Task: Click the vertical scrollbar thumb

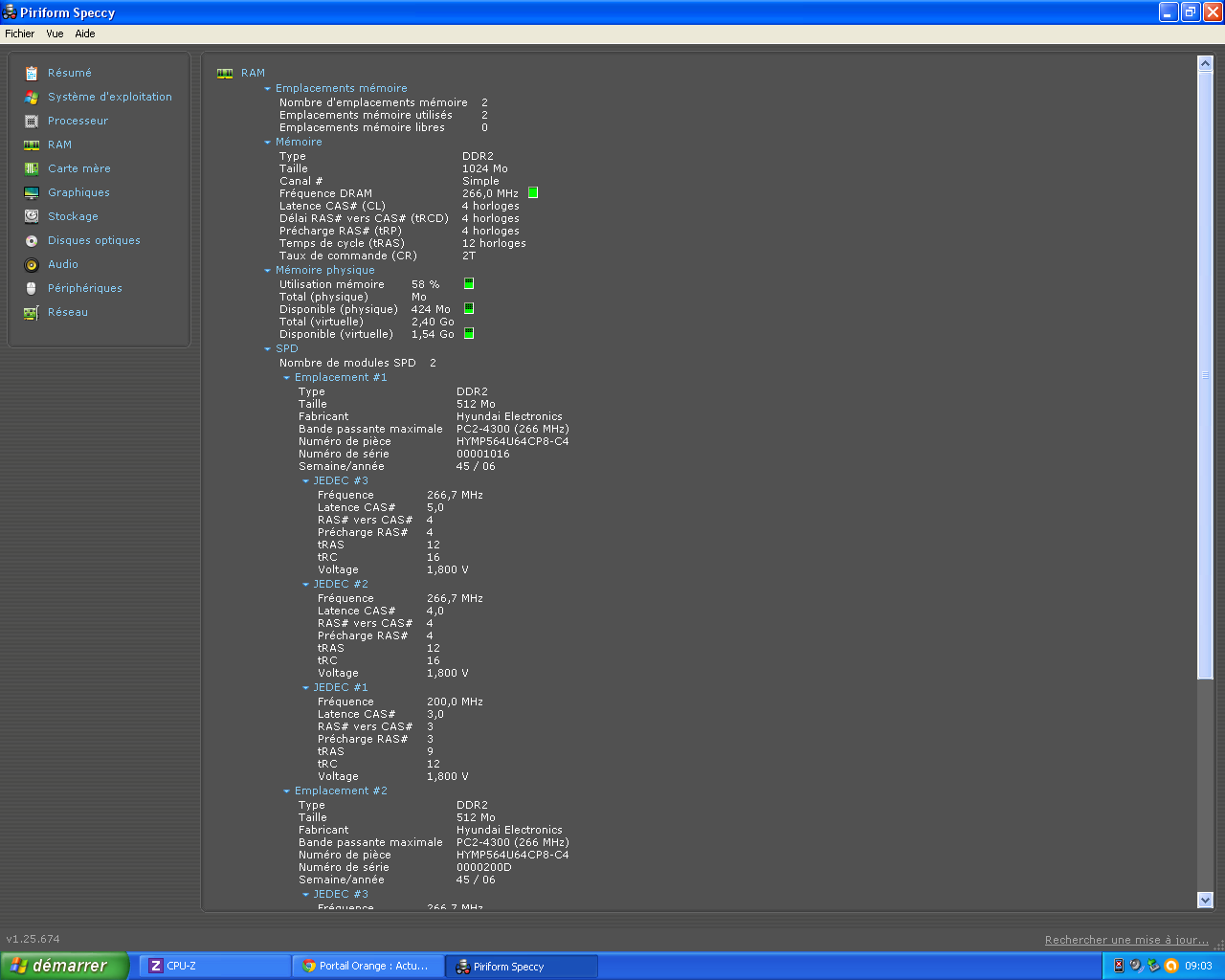Action: (1205, 375)
